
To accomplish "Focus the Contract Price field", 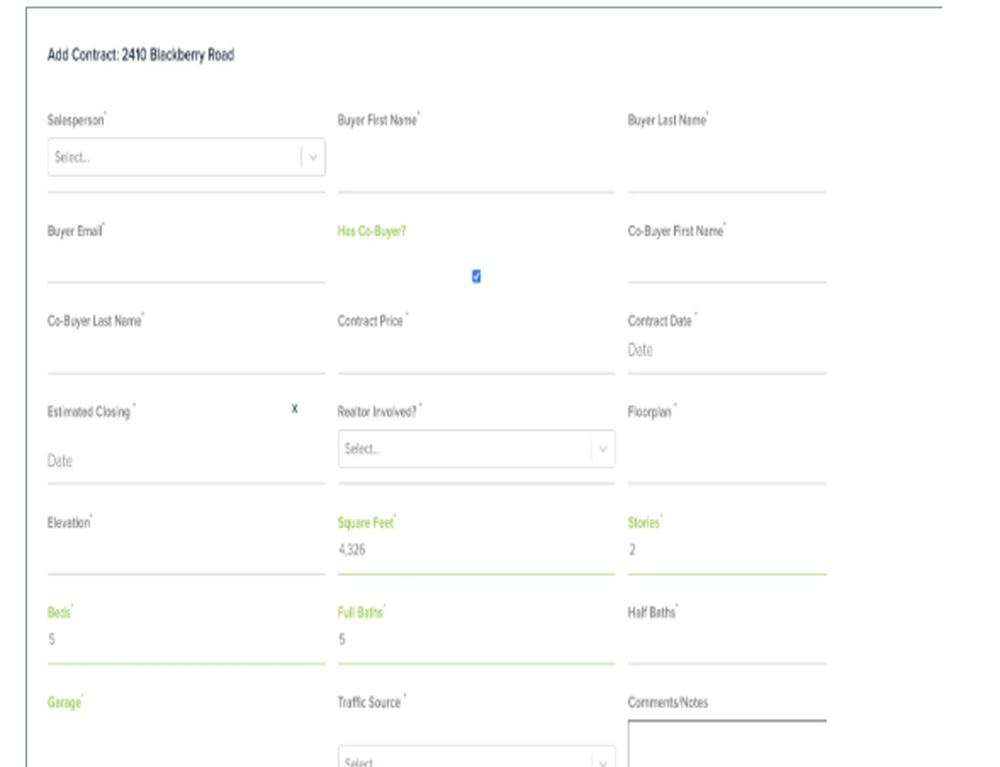I will pos(476,354).
